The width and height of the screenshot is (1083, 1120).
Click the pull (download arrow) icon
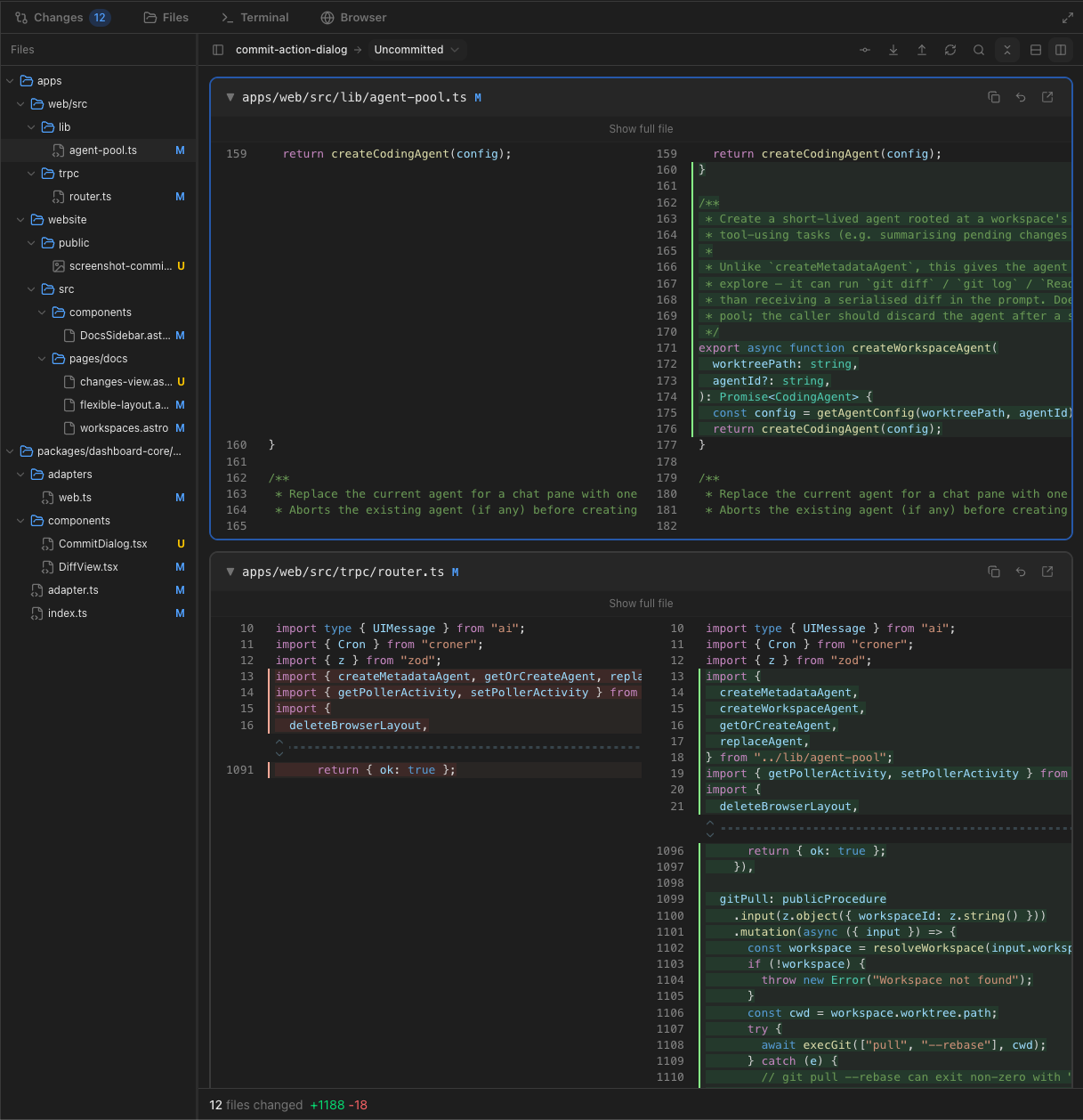click(893, 50)
